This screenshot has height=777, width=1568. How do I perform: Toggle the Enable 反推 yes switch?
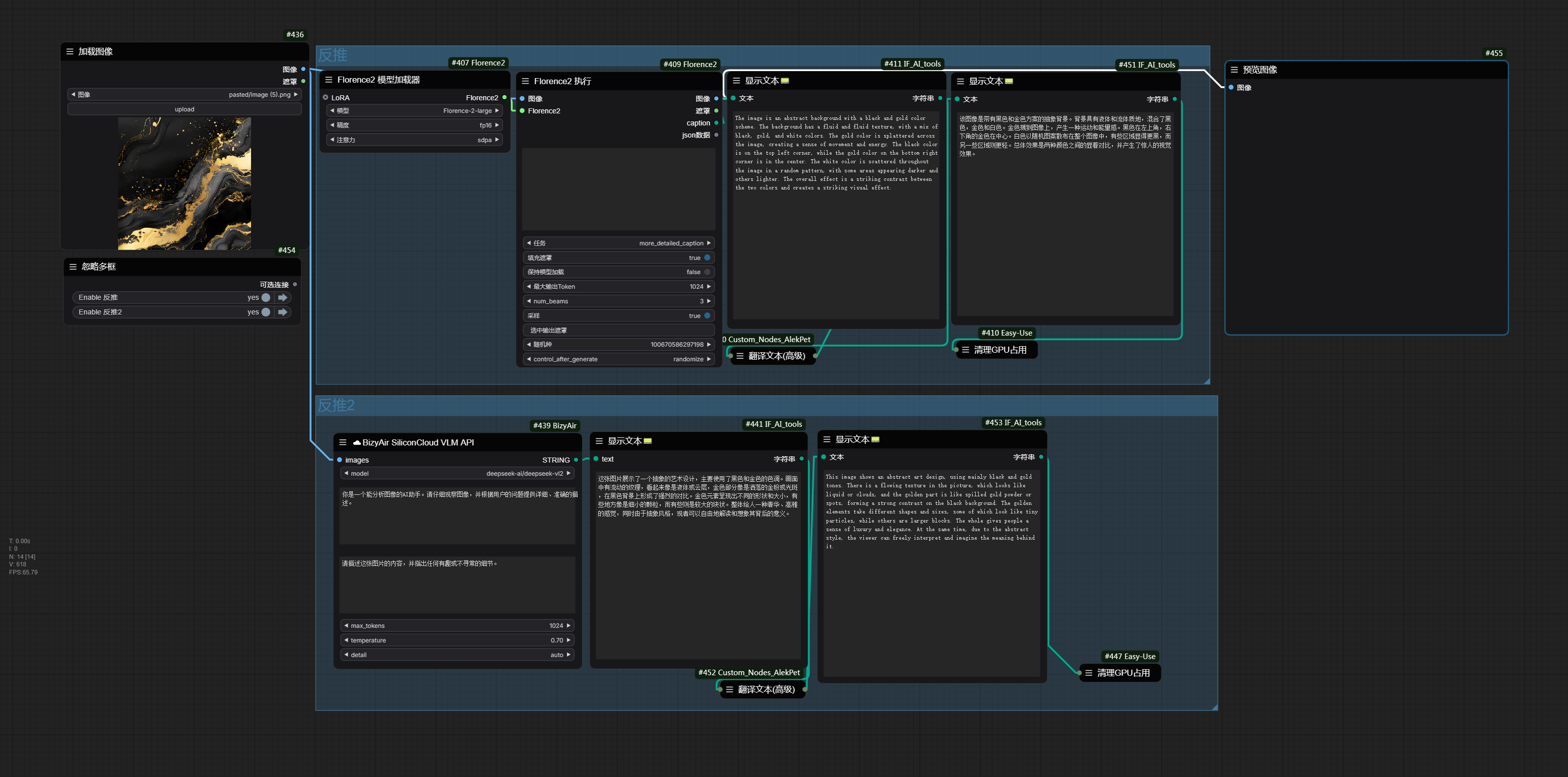tap(266, 297)
